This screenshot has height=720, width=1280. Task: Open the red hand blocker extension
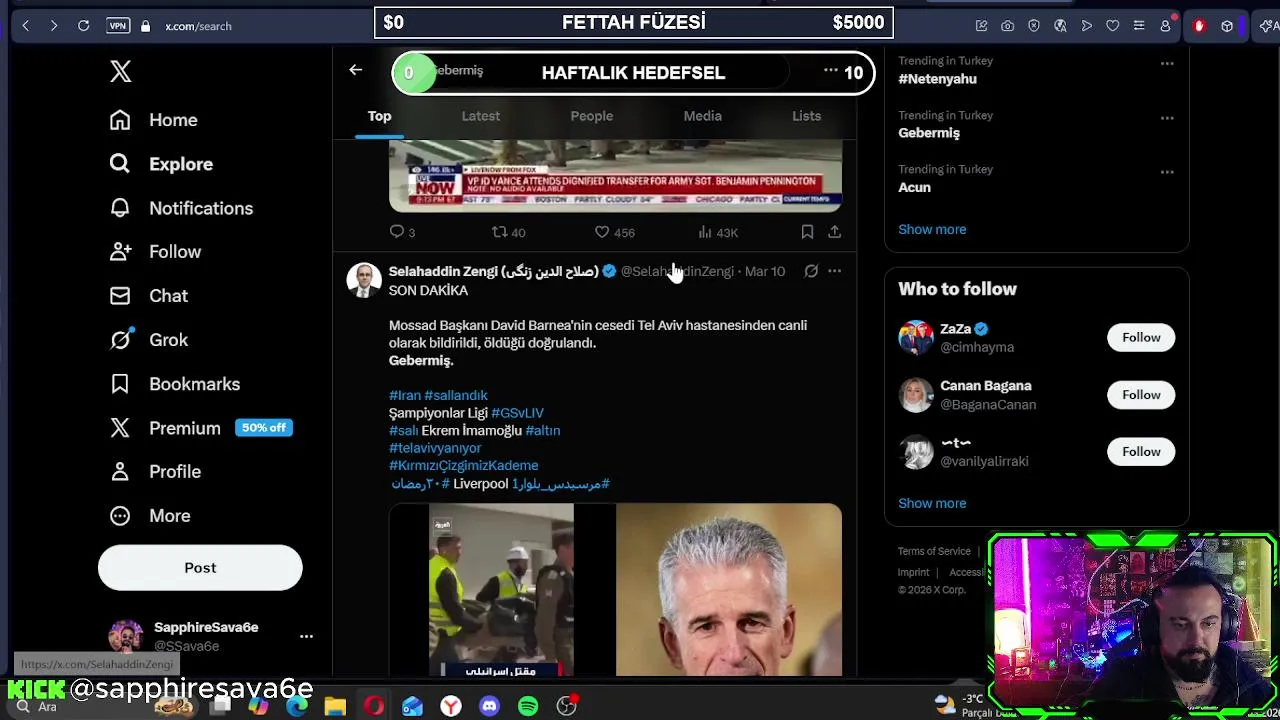pos(1199,26)
